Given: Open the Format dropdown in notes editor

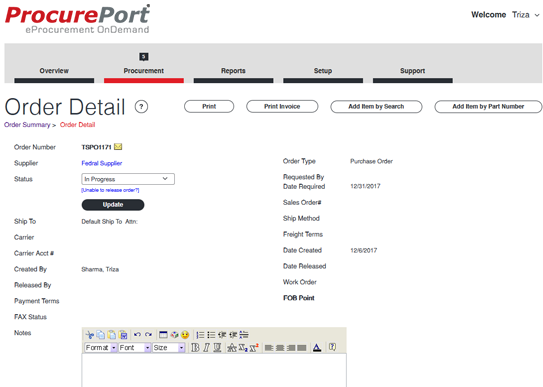Looking at the screenshot, I should [101, 348].
